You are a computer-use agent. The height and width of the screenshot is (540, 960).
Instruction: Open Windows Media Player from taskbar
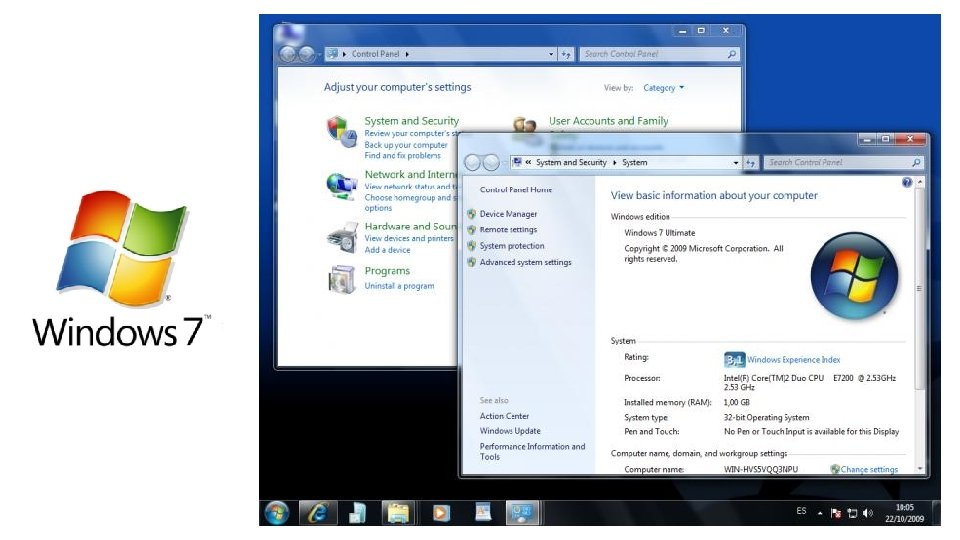click(x=440, y=513)
